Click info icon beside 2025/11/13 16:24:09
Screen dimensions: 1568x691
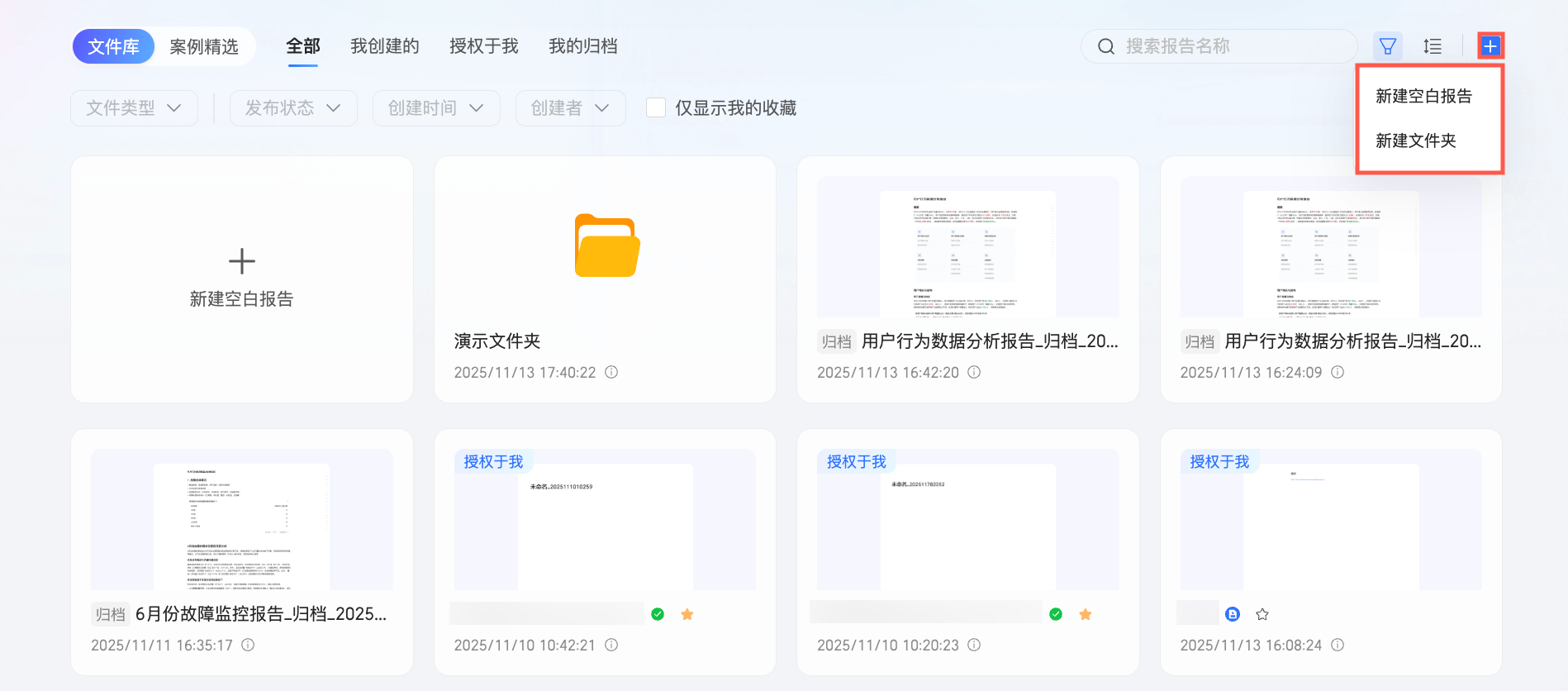pos(1338,372)
